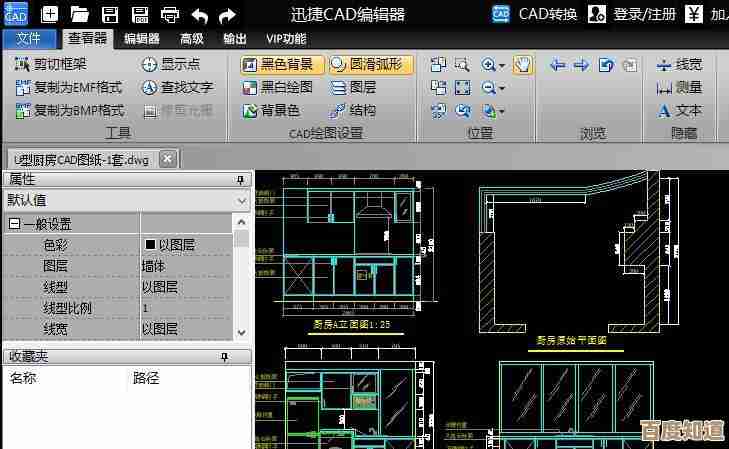Select the 剪切框架 tool

click(51, 64)
